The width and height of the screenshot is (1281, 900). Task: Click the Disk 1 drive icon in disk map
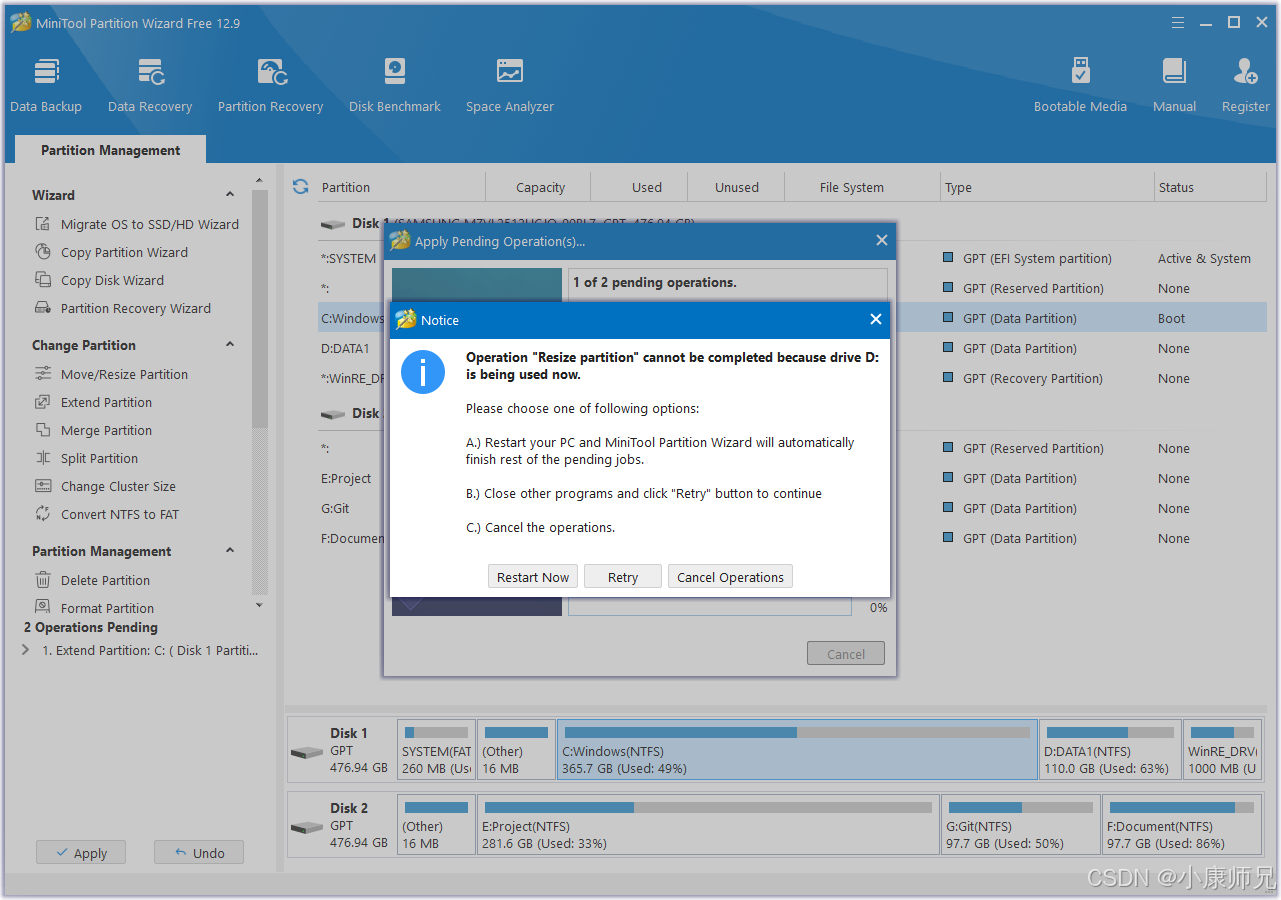(306, 752)
